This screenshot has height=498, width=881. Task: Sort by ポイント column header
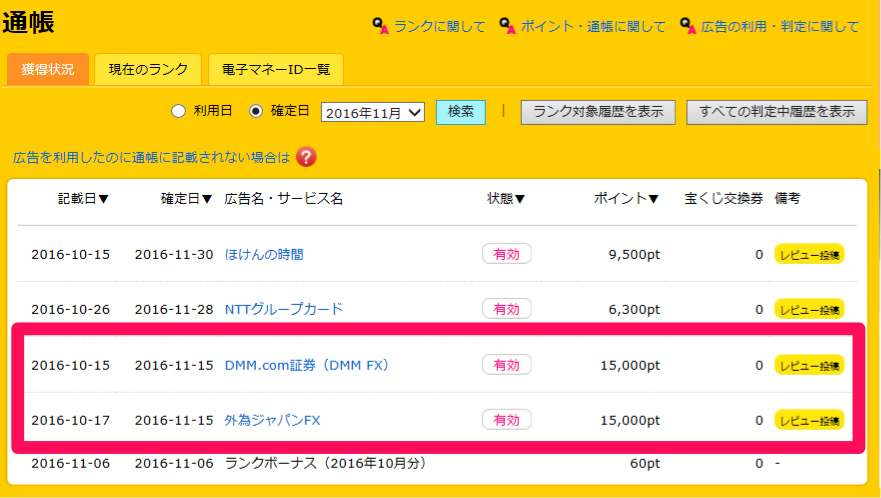(x=626, y=198)
